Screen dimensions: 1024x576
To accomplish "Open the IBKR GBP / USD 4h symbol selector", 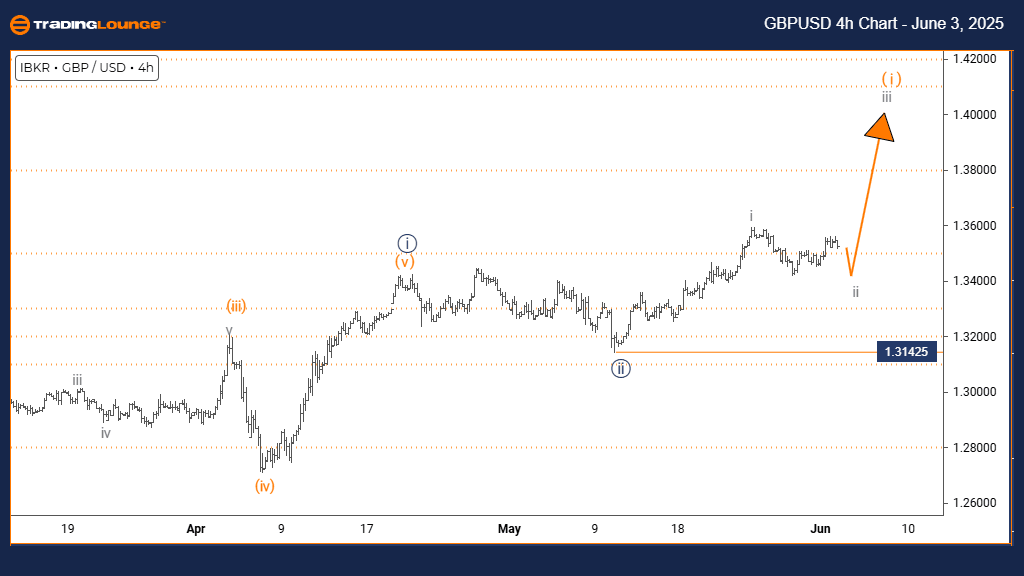I will [x=87, y=68].
